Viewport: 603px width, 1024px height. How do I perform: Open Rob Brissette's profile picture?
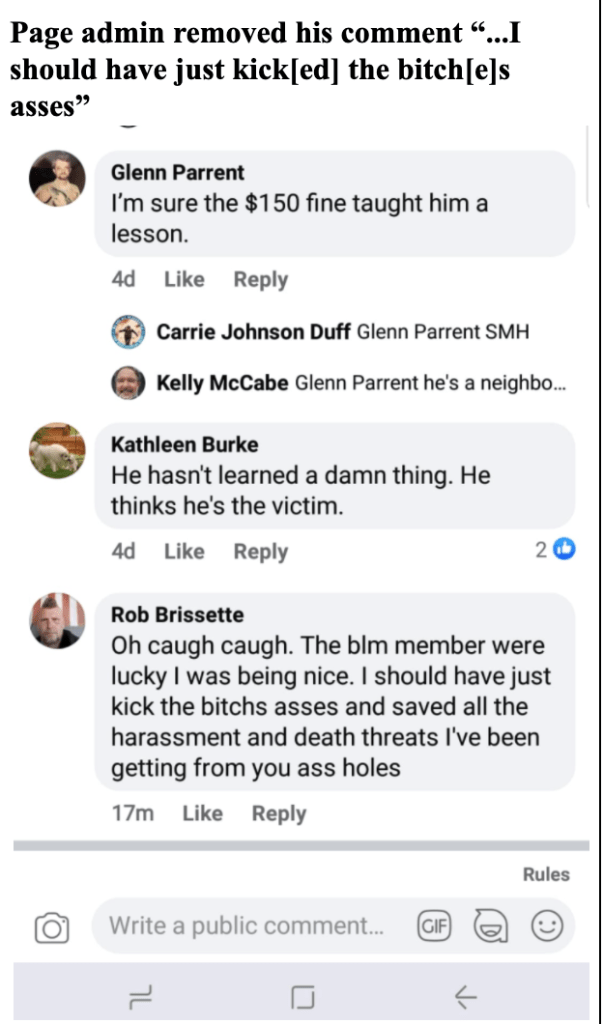pyautogui.click(x=57, y=622)
